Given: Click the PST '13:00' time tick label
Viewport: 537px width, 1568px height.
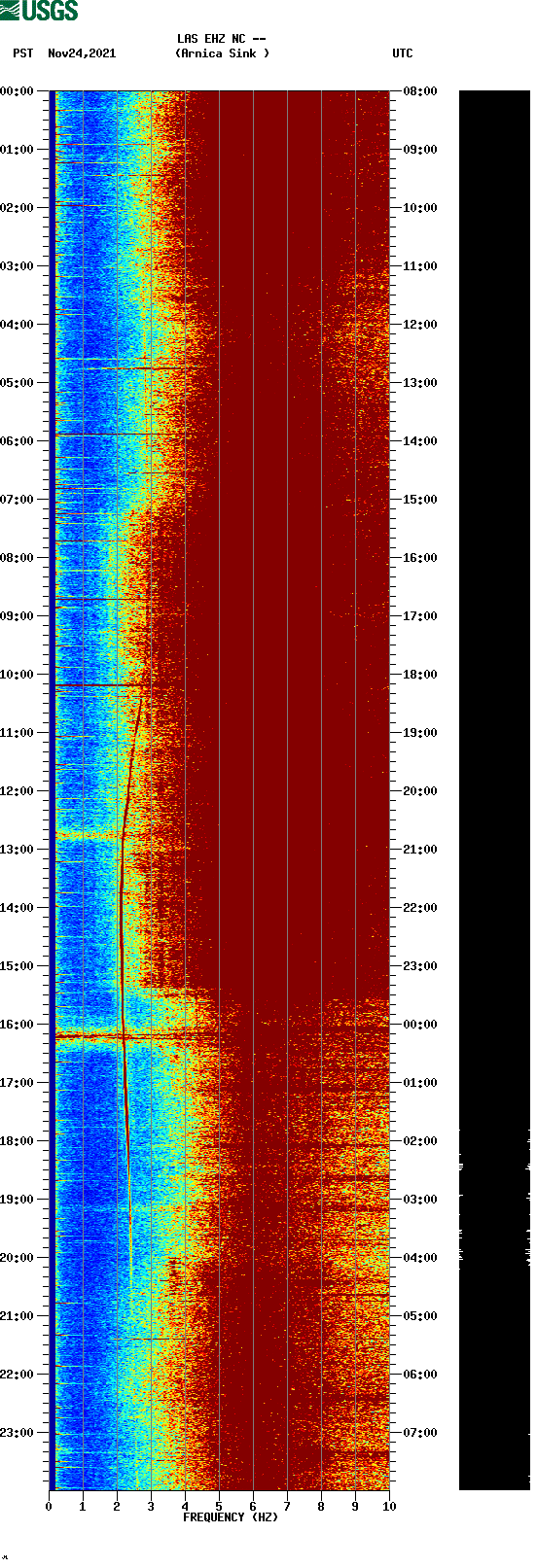Looking at the screenshot, I should (18, 850).
